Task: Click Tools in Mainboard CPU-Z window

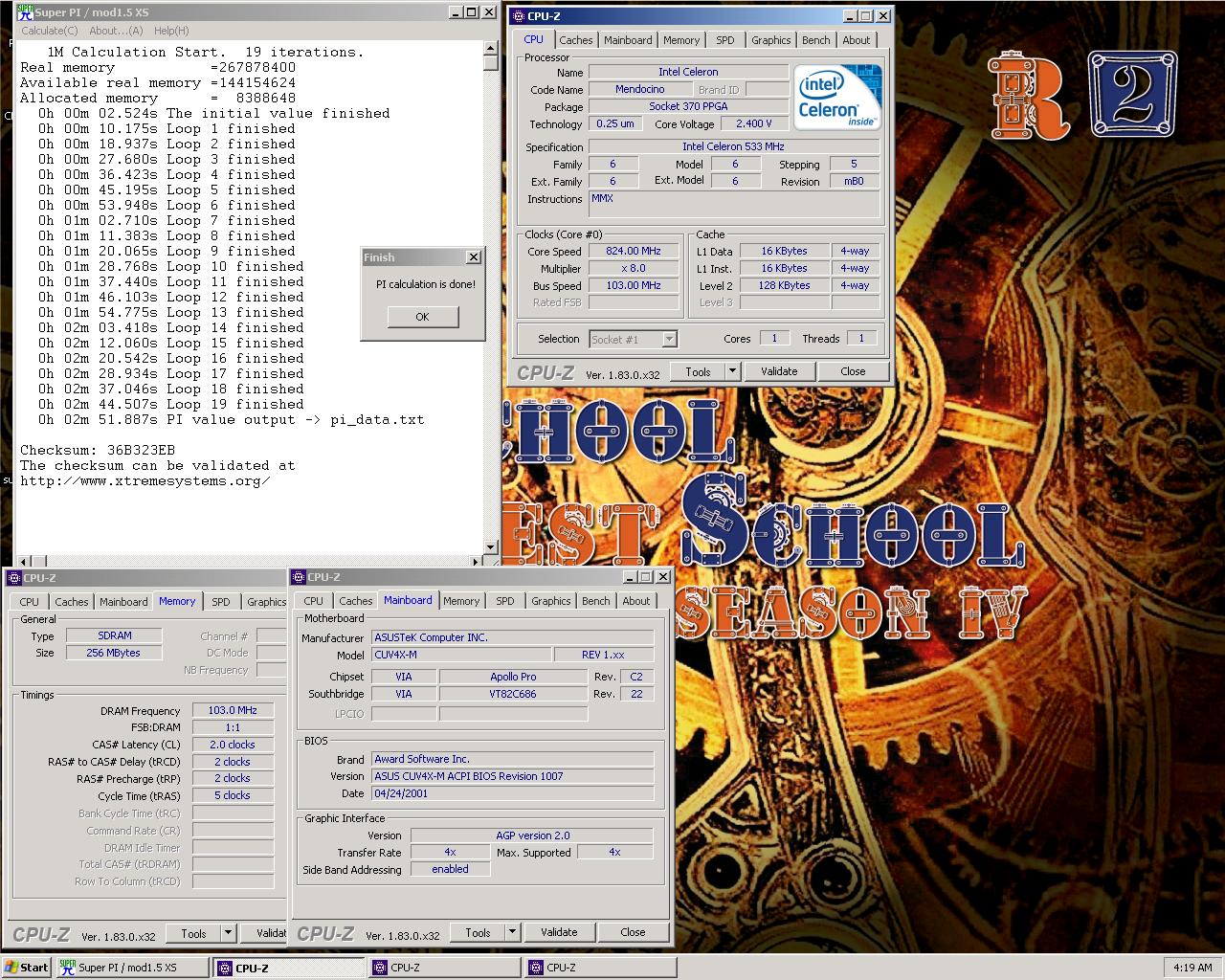Action: 478,932
